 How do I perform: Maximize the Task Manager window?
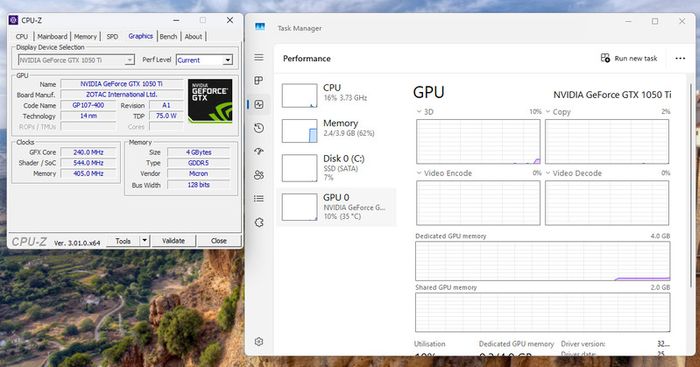tap(654, 21)
